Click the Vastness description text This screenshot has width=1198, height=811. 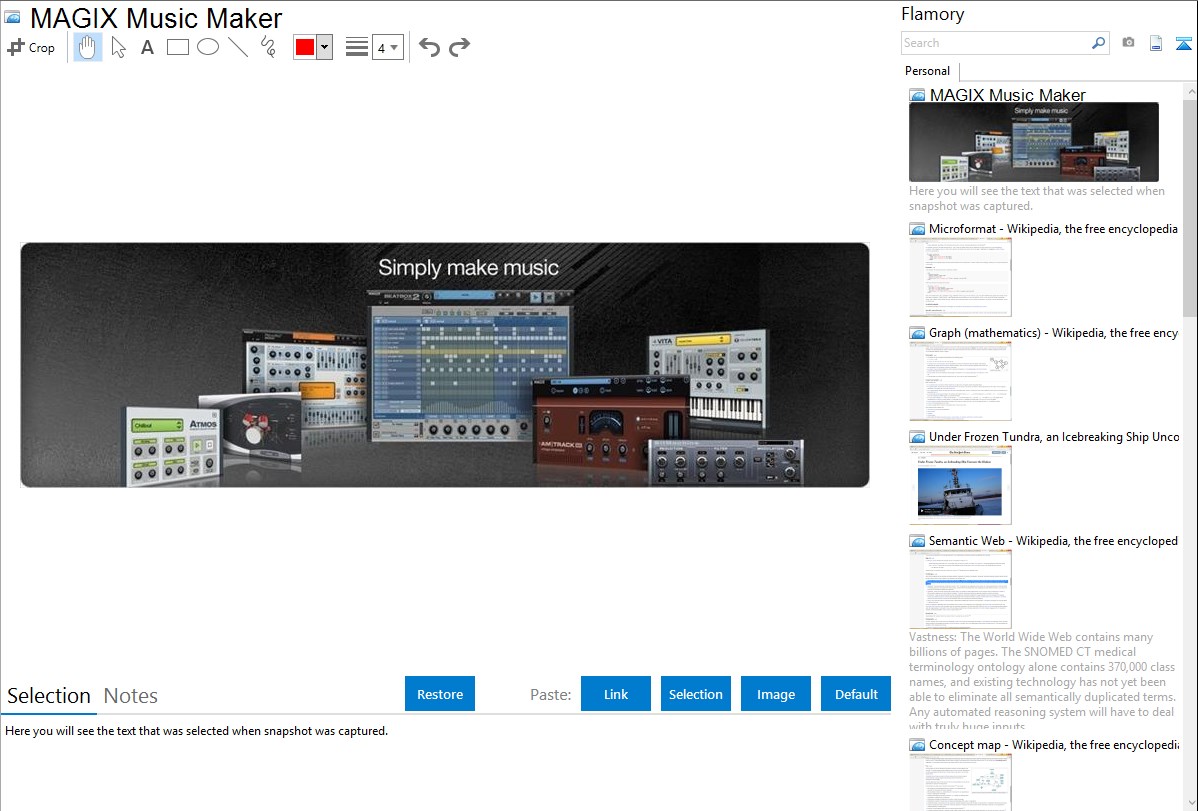[1042, 681]
